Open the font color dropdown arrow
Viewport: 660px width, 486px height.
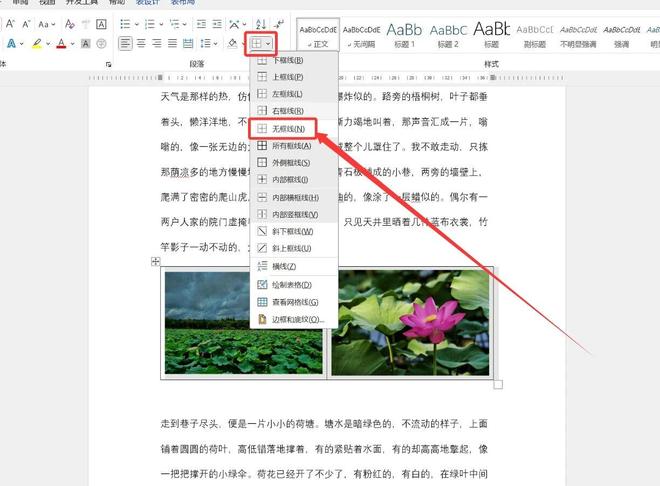point(73,44)
